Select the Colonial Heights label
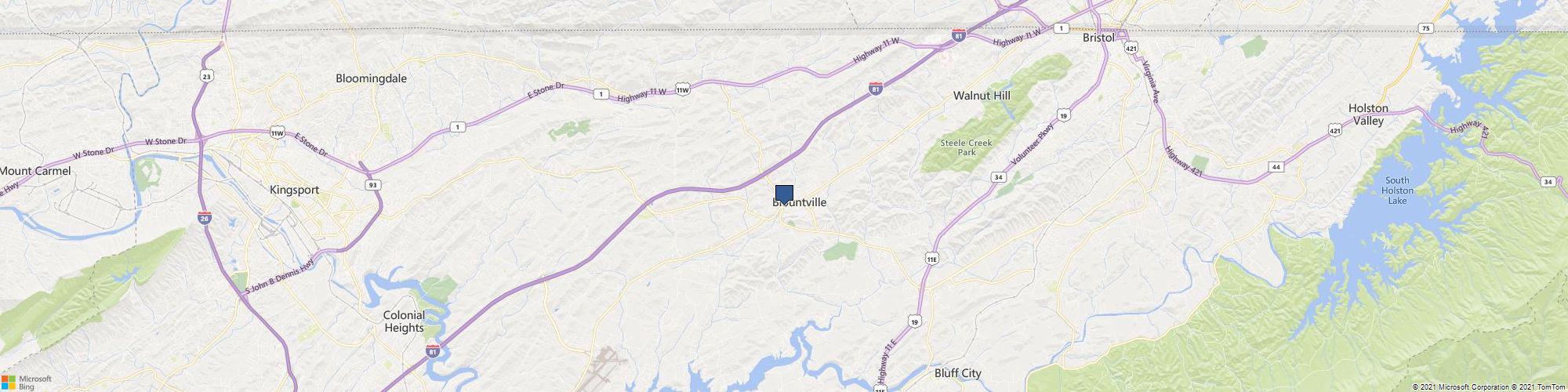The image size is (1568, 392). [x=404, y=321]
